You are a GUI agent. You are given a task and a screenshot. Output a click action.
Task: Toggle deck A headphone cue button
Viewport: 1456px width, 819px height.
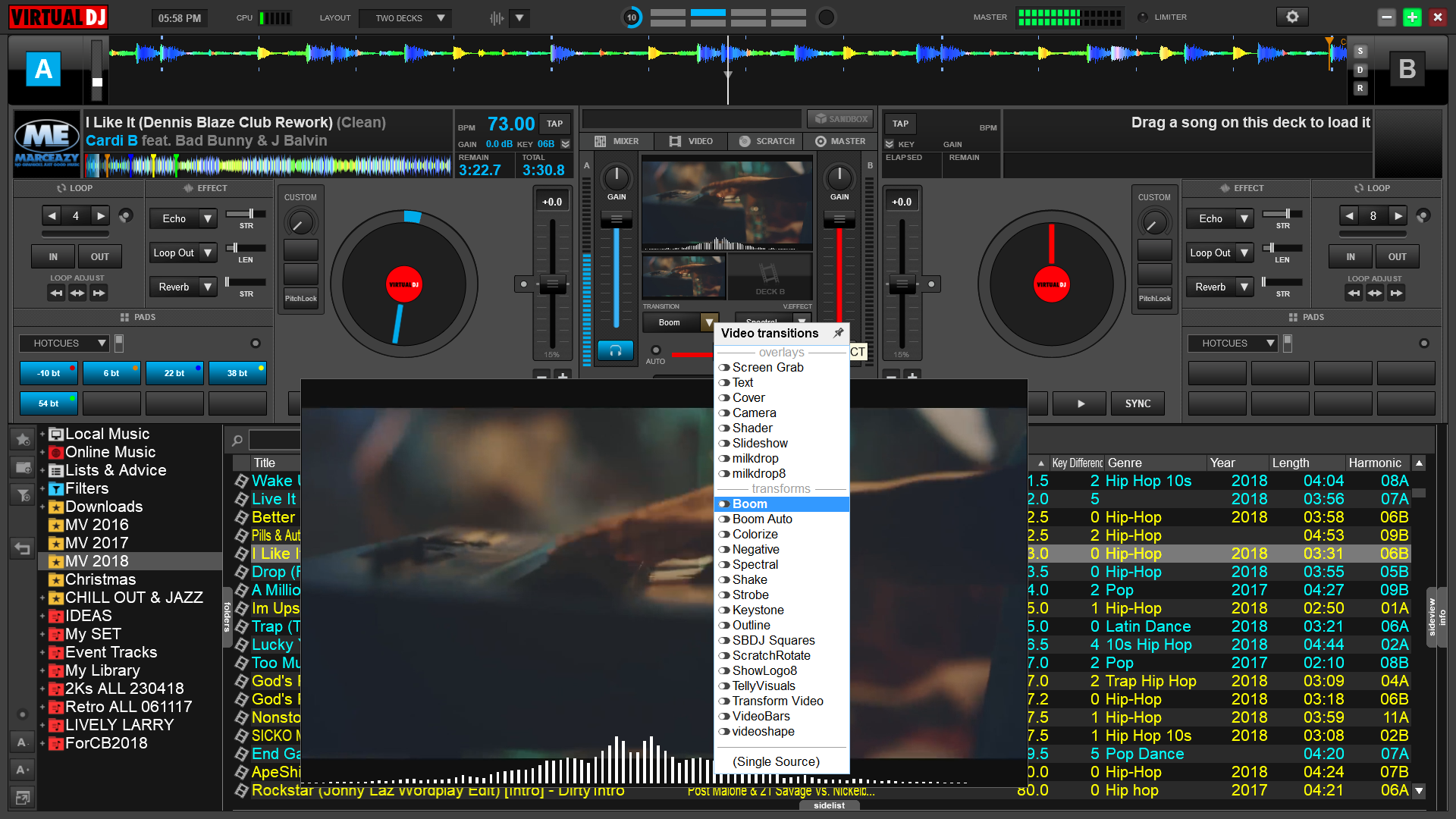click(615, 350)
